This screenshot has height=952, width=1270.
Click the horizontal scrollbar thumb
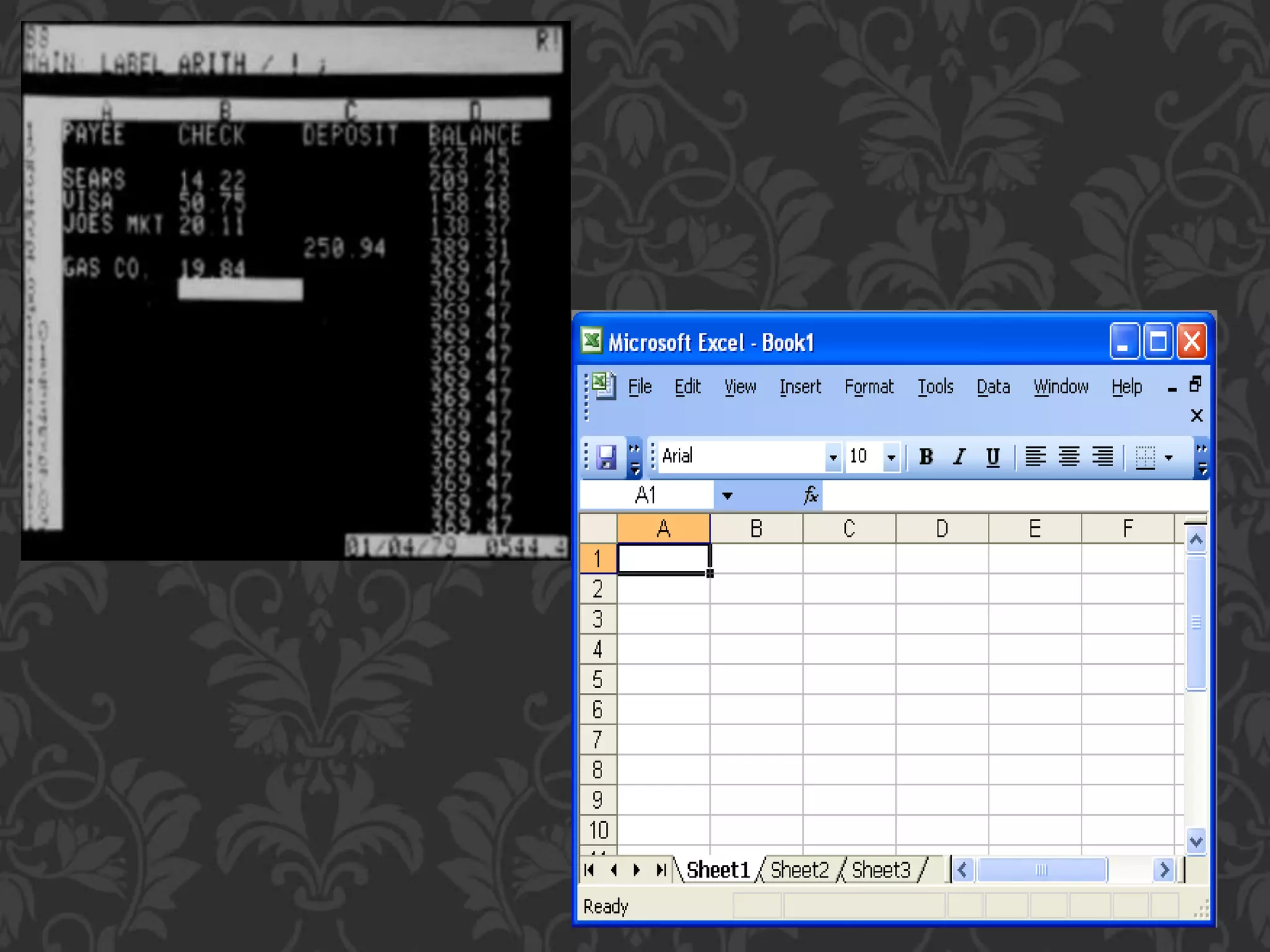tap(1041, 870)
